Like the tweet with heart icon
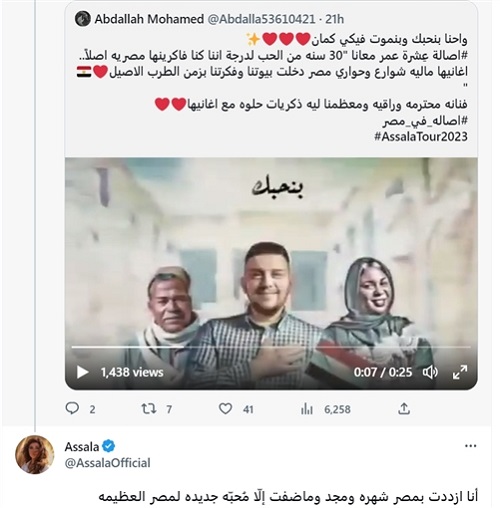The image size is (500, 508). (225, 408)
